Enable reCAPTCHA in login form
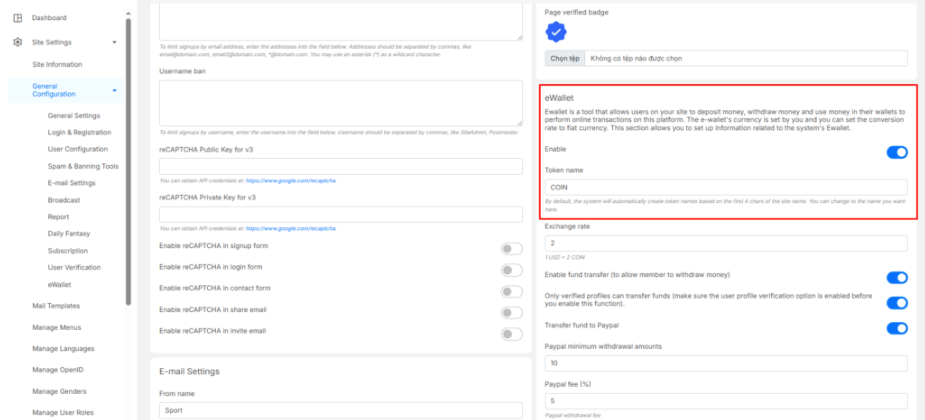The width and height of the screenshot is (925, 420). (x=511, y=270)
